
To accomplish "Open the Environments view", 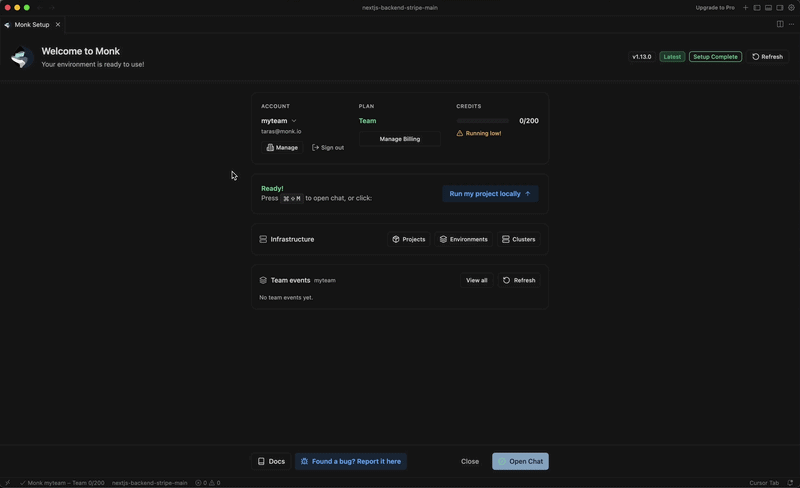I will 463,239.
